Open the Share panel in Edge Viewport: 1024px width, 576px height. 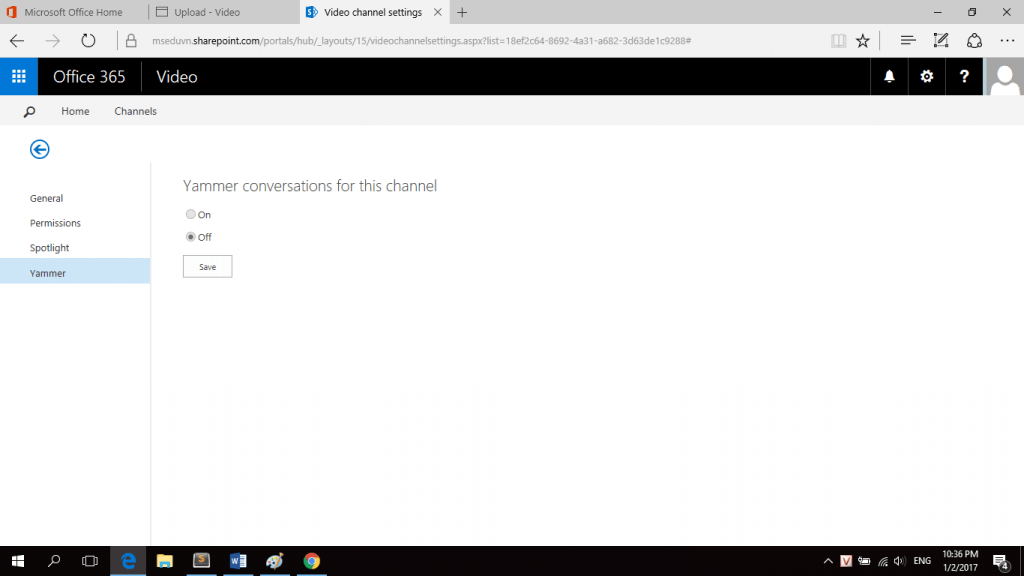[x=974, y=40]
